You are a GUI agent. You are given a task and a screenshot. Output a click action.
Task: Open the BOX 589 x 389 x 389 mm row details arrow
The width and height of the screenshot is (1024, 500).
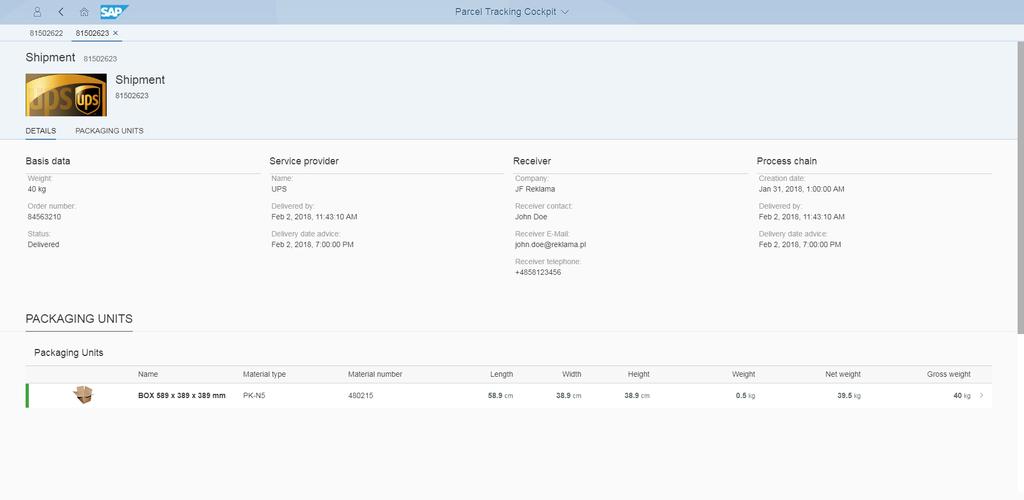(981, 396)
